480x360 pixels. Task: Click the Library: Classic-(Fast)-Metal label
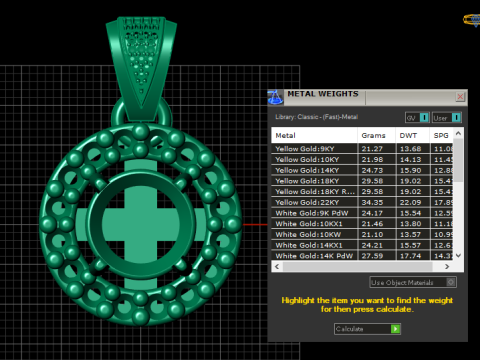tap(316, 117)
